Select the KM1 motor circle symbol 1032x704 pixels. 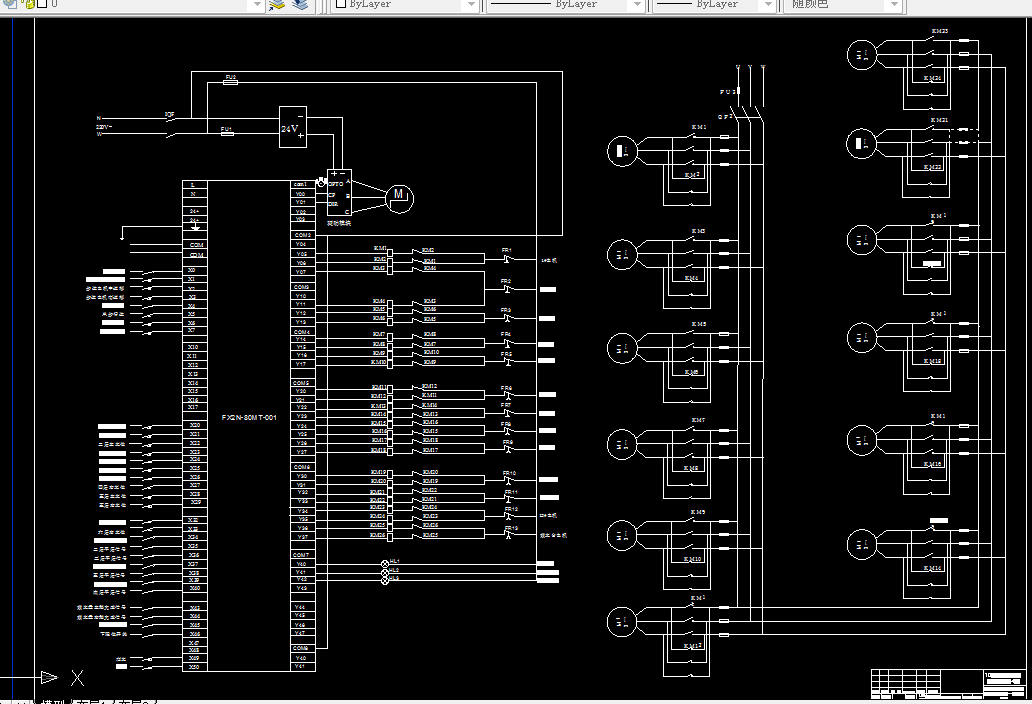[622, 151]
